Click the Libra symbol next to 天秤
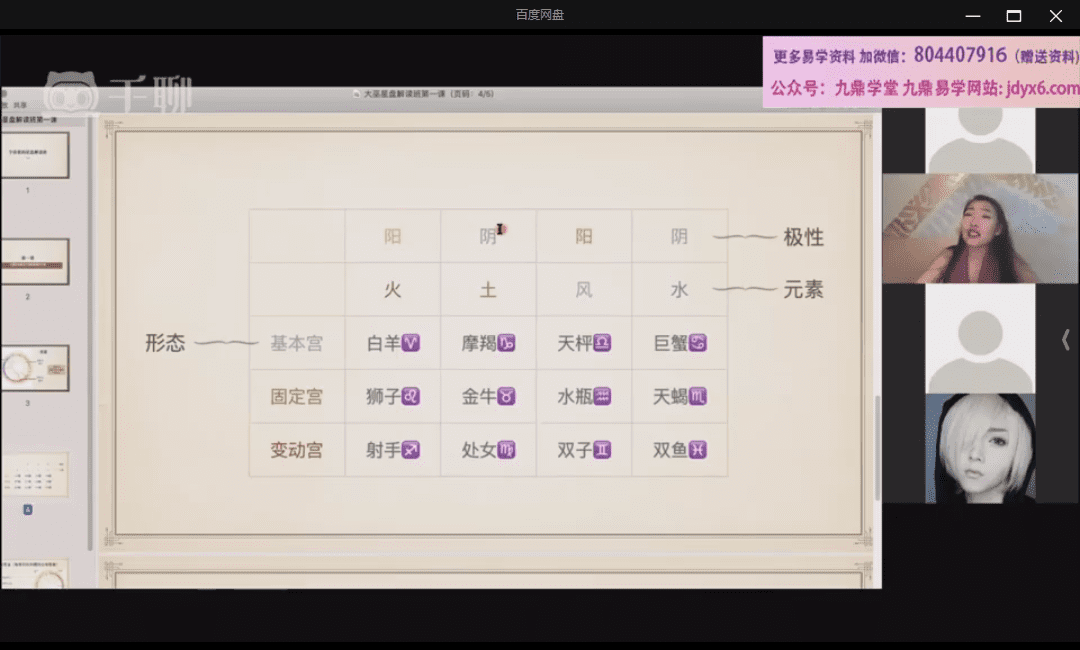 click(602, 343)
